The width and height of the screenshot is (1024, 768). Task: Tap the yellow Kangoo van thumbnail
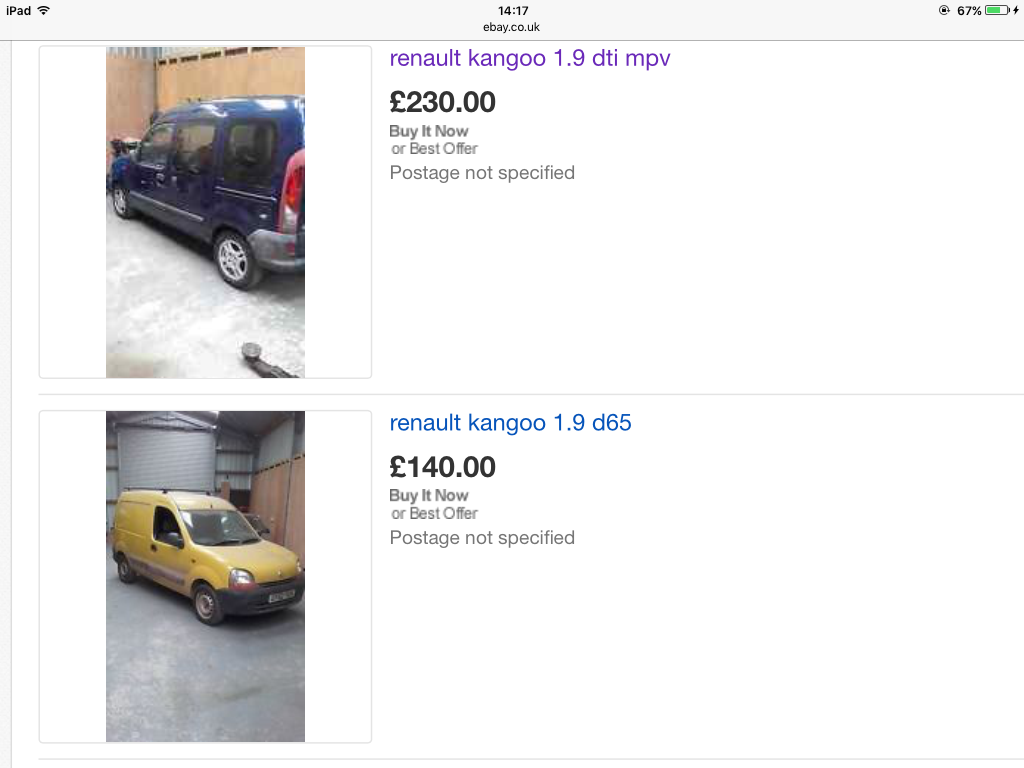pos(205,576)
